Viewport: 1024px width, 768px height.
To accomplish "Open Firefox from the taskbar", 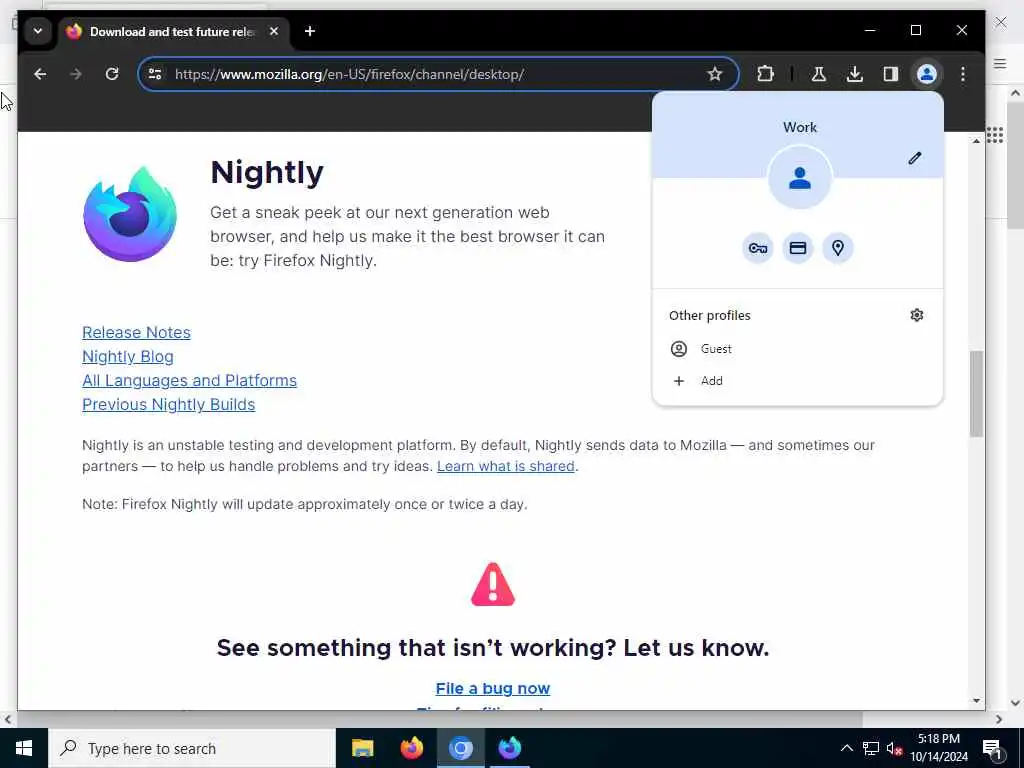I will coord(411,748).
